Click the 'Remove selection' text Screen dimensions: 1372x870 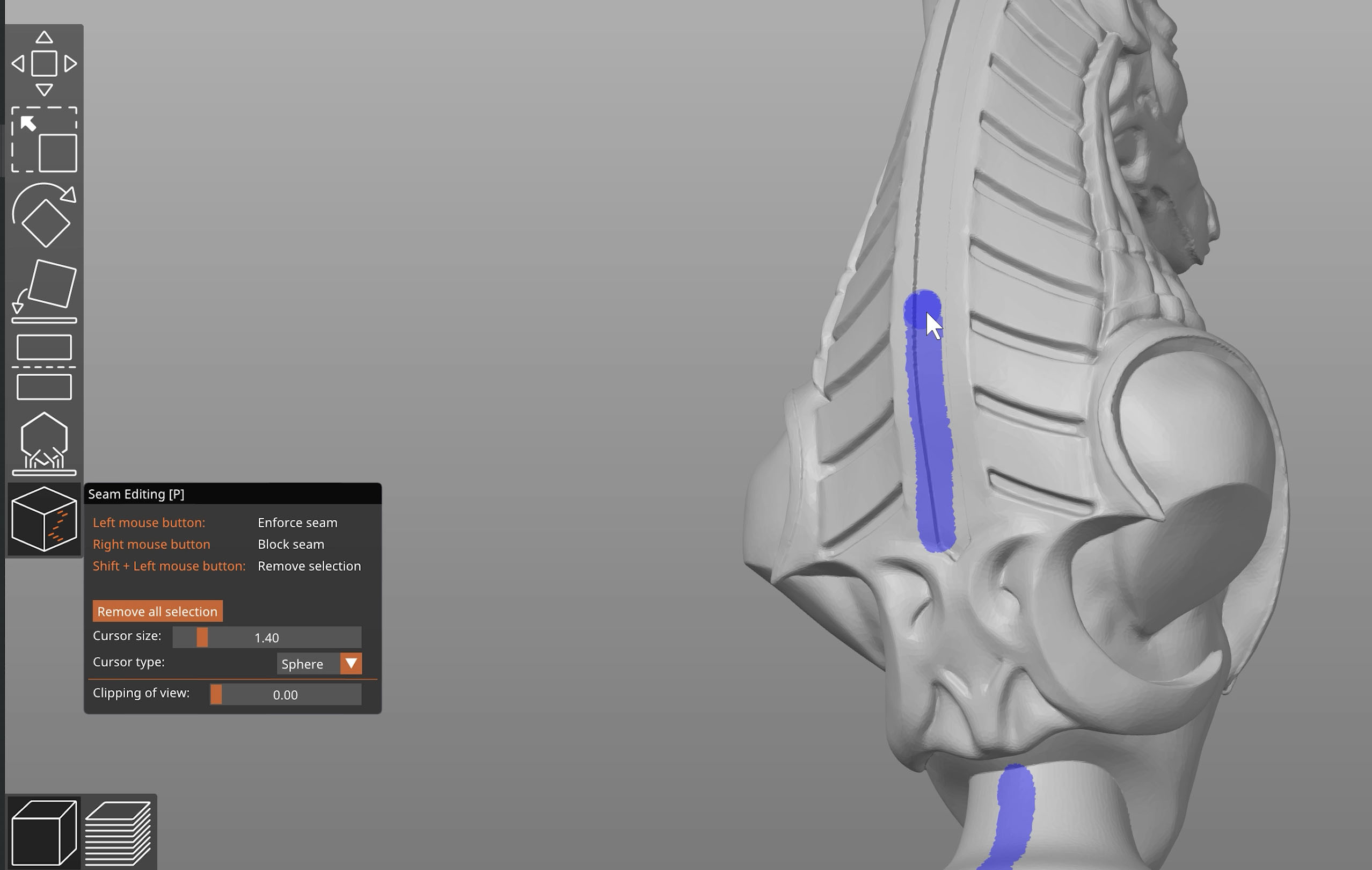309,565
